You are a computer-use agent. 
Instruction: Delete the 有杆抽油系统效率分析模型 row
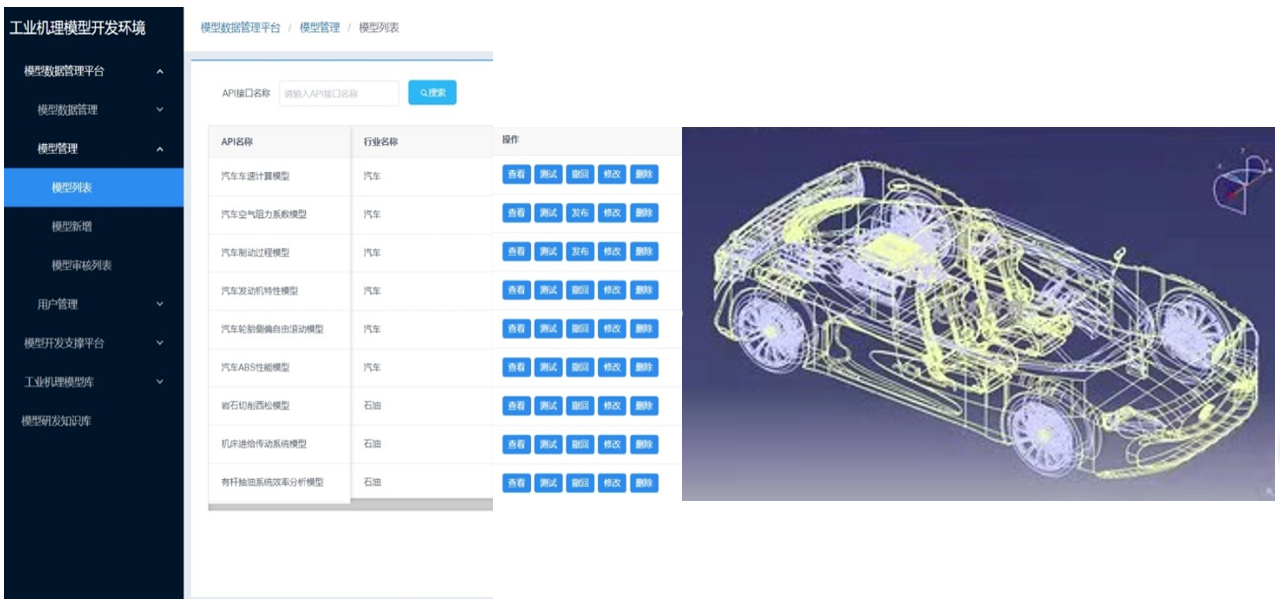tap(644, 483)
